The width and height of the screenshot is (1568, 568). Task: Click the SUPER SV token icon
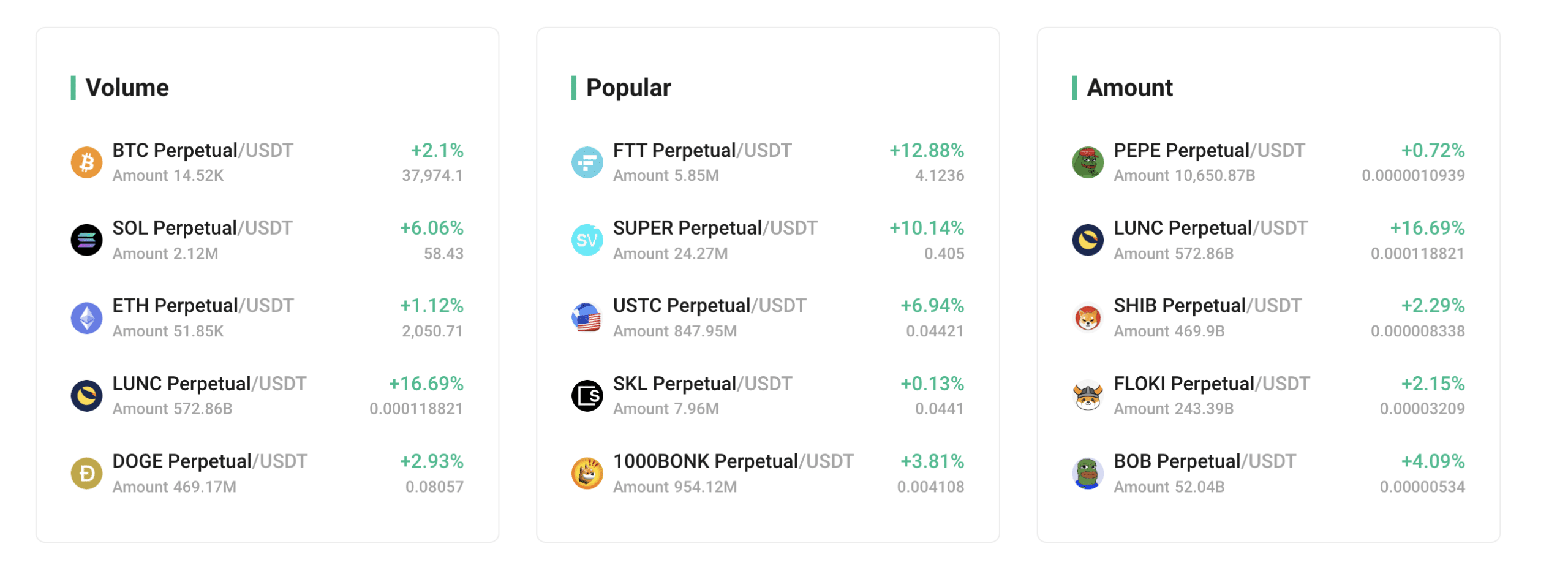[x=587, y=240]
